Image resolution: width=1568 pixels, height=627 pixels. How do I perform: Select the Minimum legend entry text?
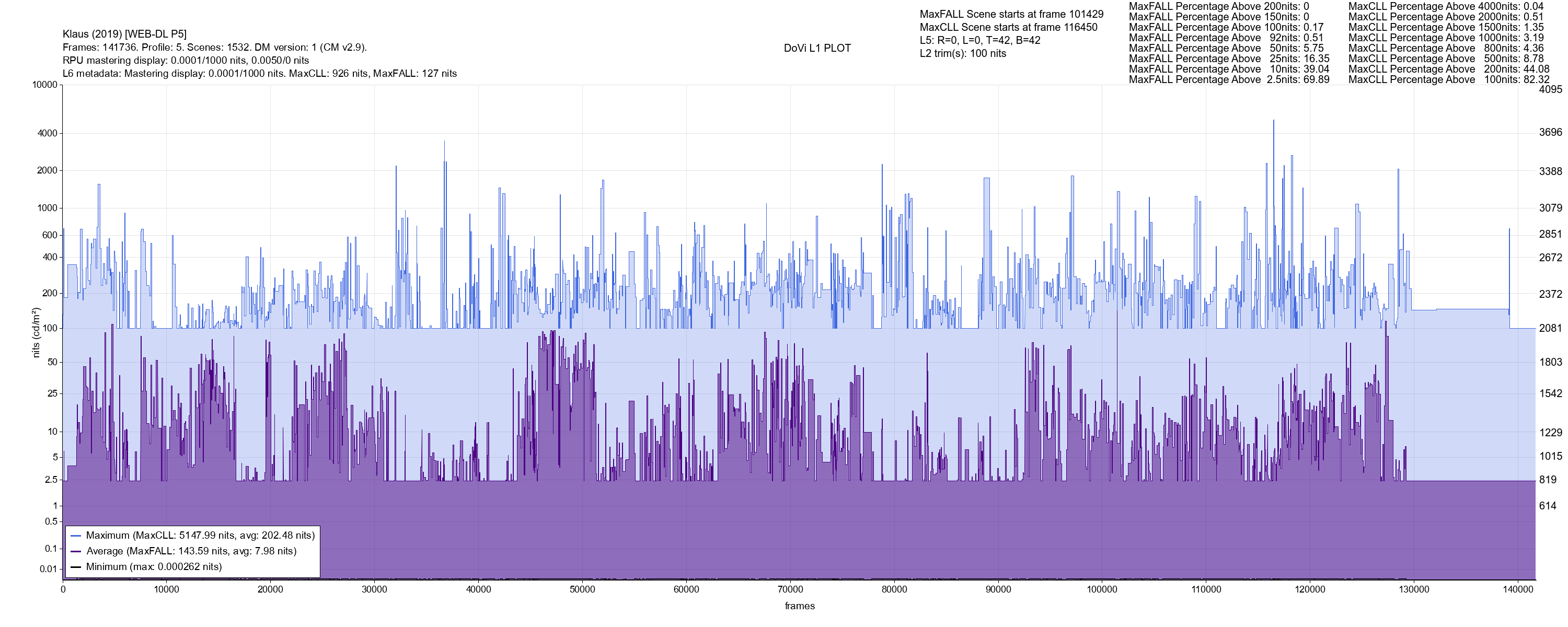pos(154,567)
